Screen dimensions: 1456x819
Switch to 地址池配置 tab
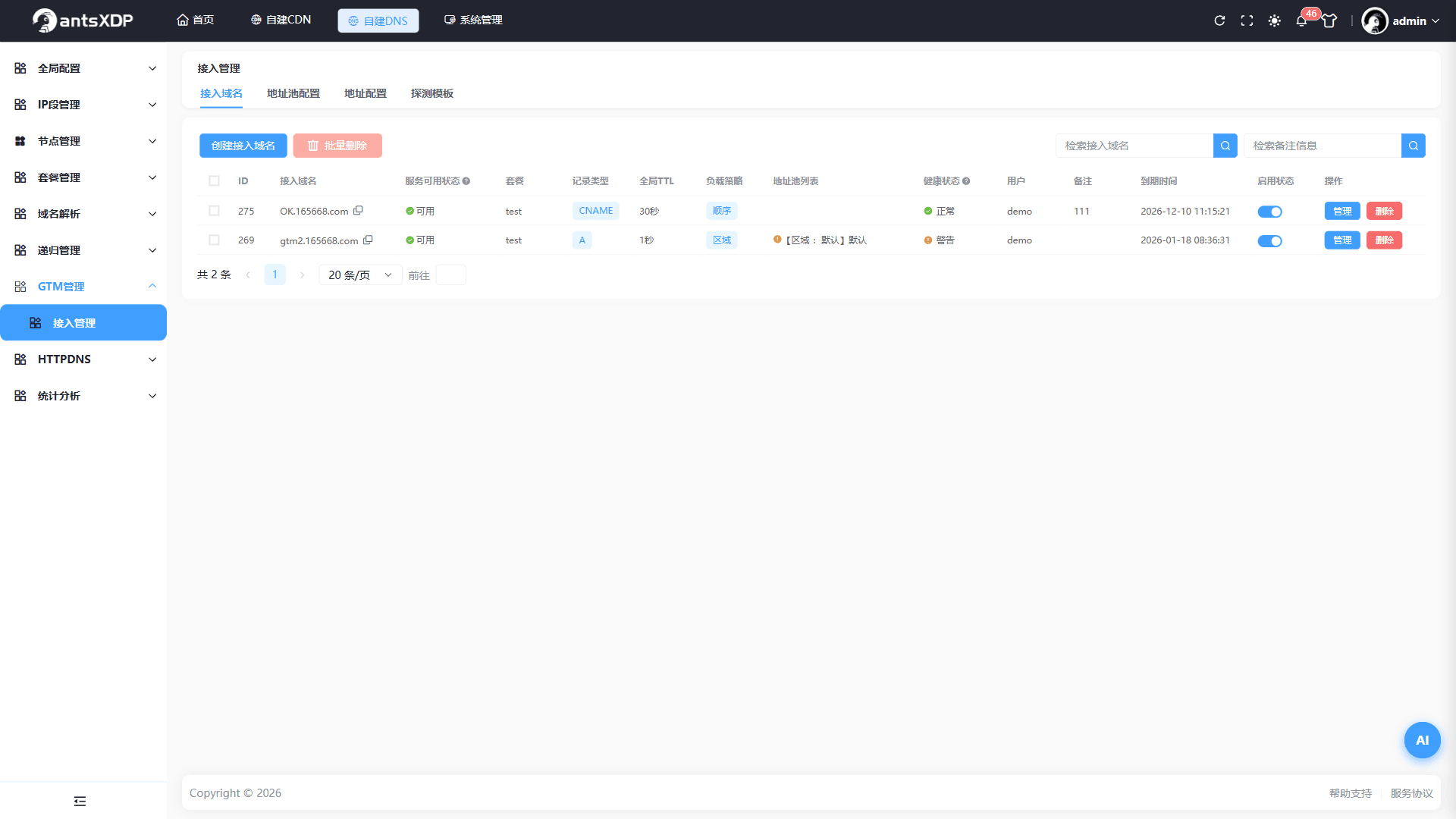293,93
